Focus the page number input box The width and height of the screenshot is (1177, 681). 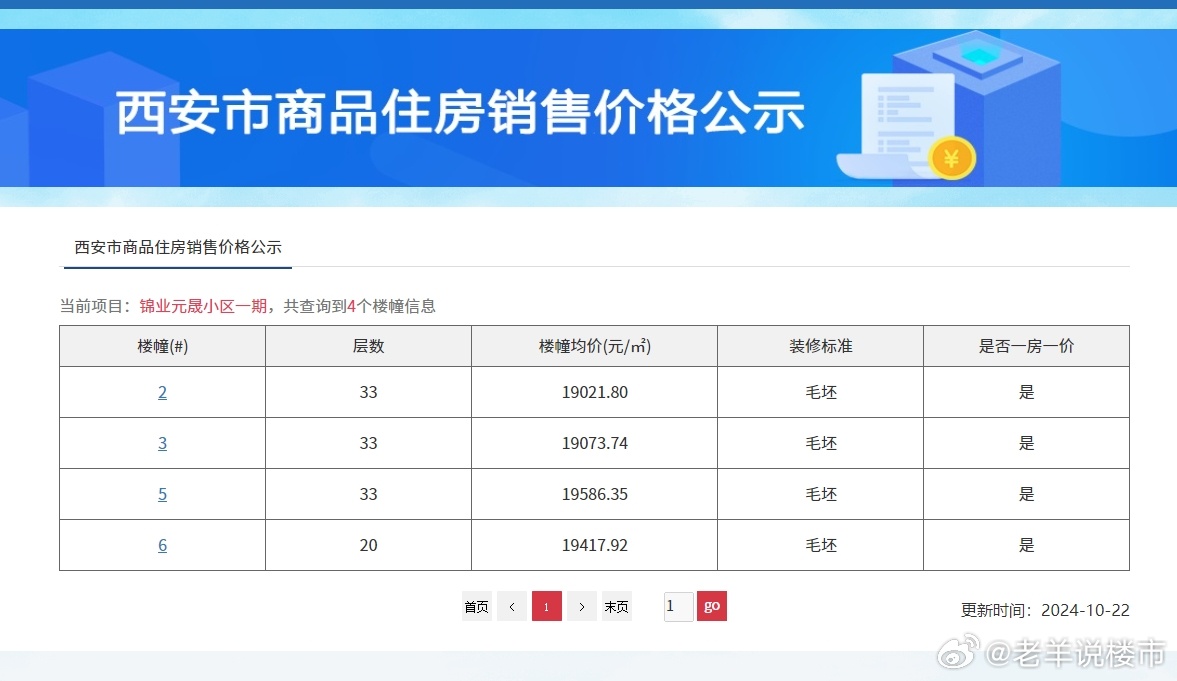point(678,607)
